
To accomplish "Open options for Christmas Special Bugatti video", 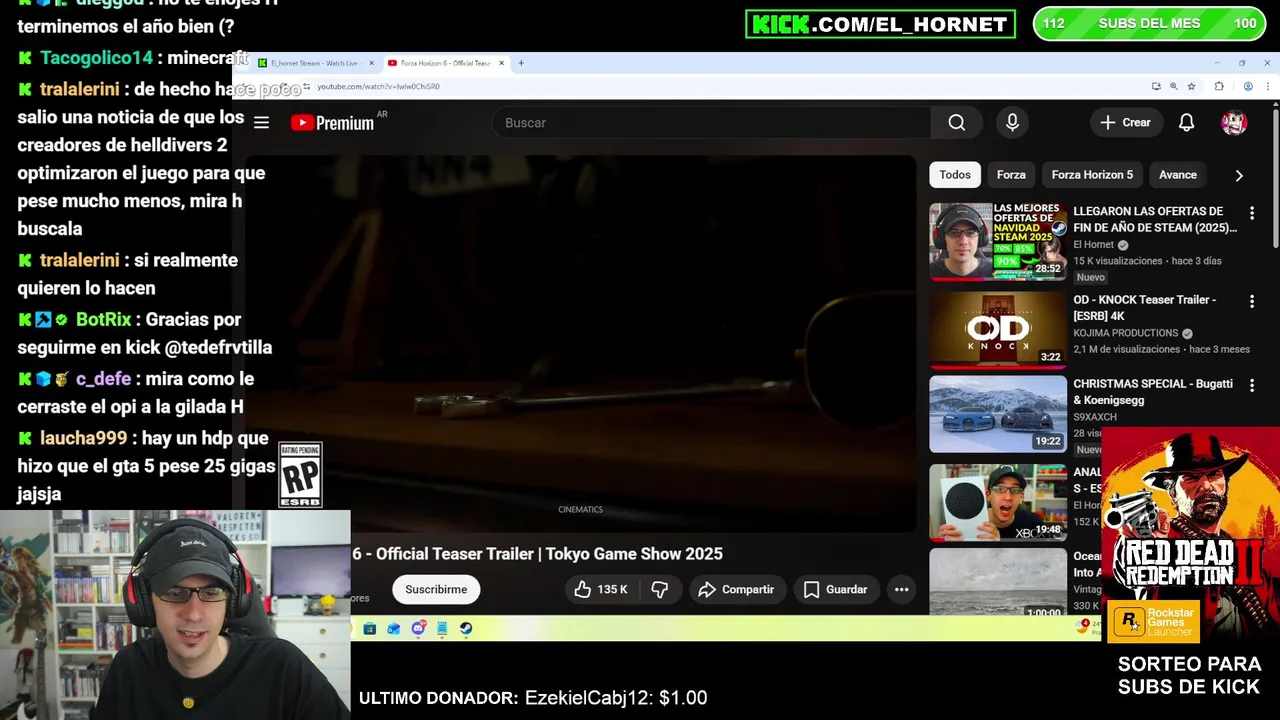I will coord(1251,385).
